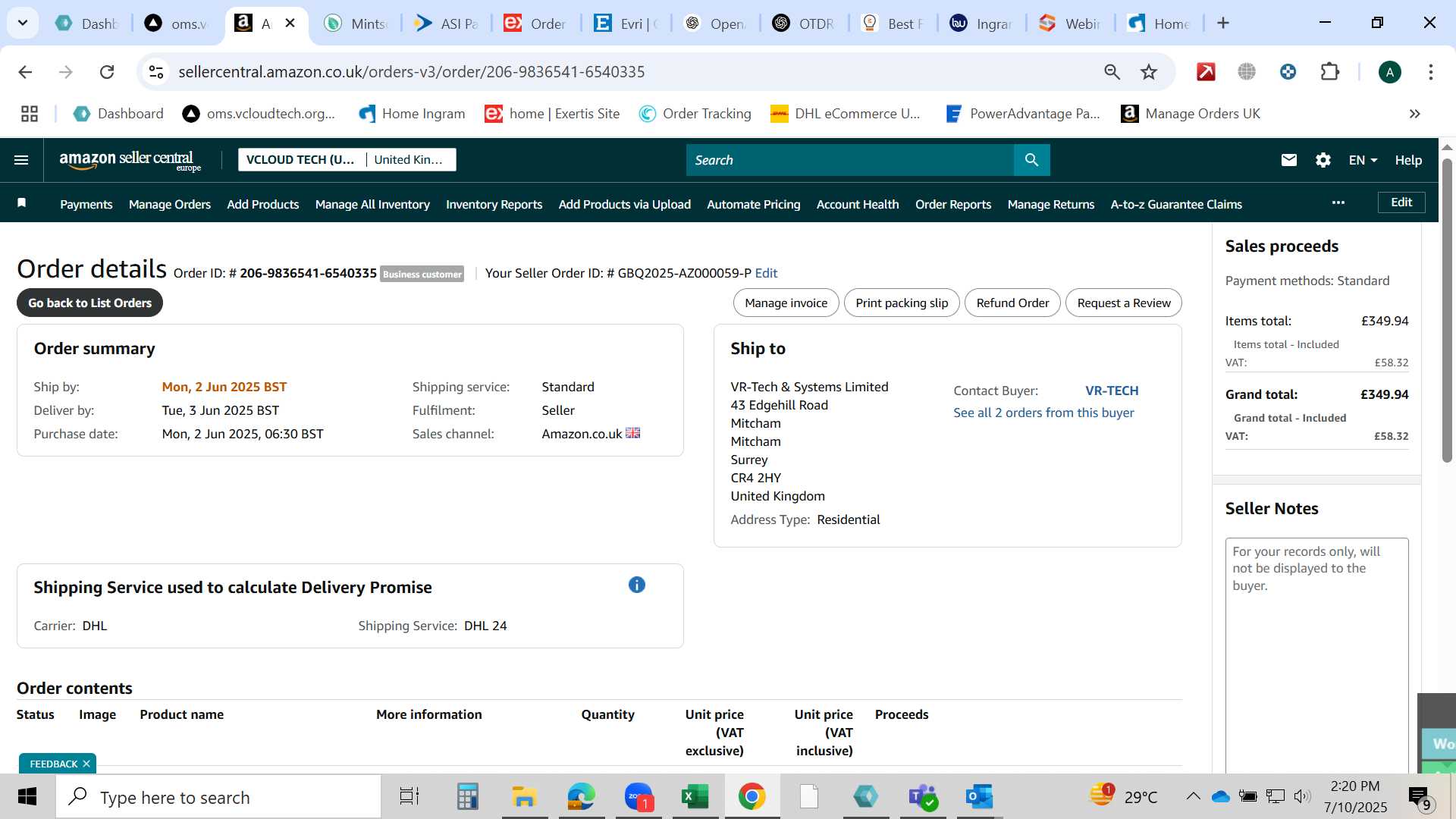Open the Dashboard bookmark
The image size is (1456, 819).
pos(118,114)
